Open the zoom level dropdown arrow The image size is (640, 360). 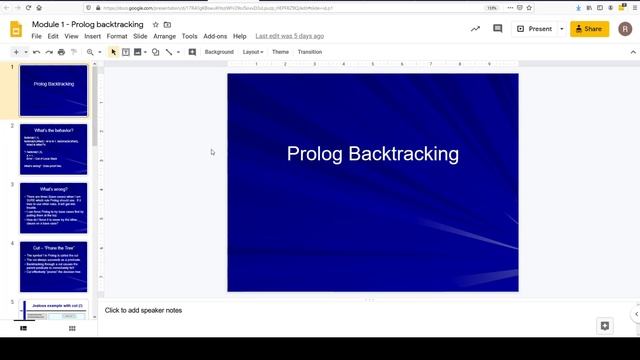click(100, 52)
